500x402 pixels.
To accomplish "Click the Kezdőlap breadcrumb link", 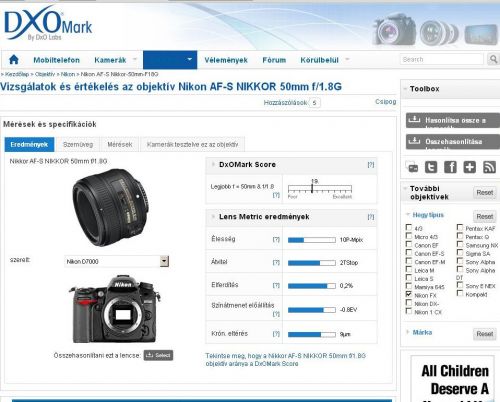I will point(17,74).
